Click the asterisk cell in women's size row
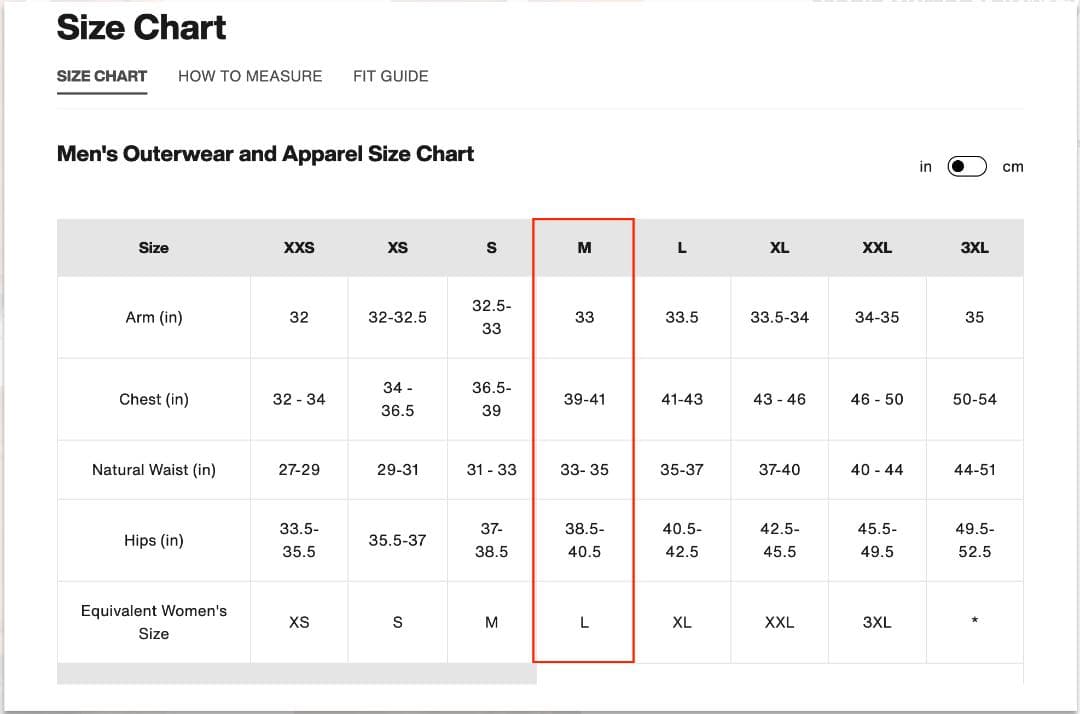The height and width of the screenshot is (714, 1080). pos(975,622)
